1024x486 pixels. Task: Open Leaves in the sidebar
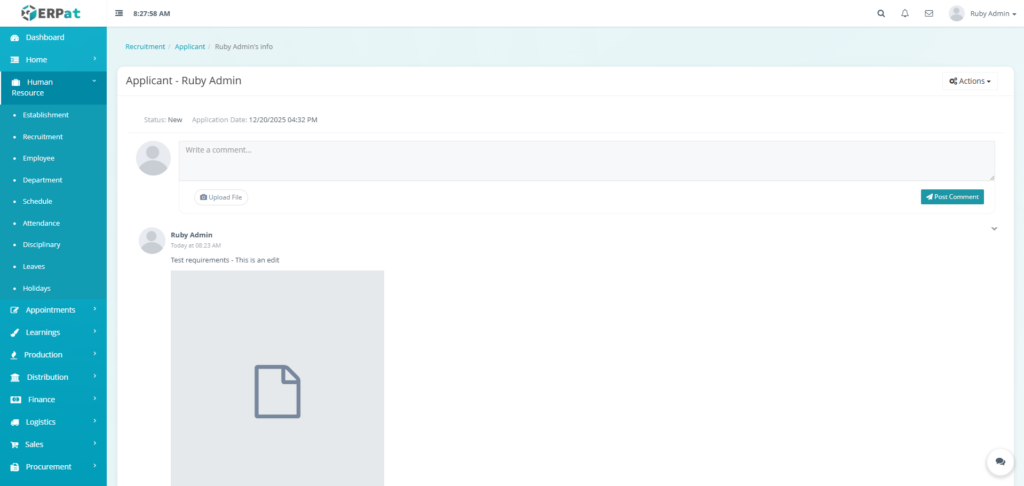(34, 267)
